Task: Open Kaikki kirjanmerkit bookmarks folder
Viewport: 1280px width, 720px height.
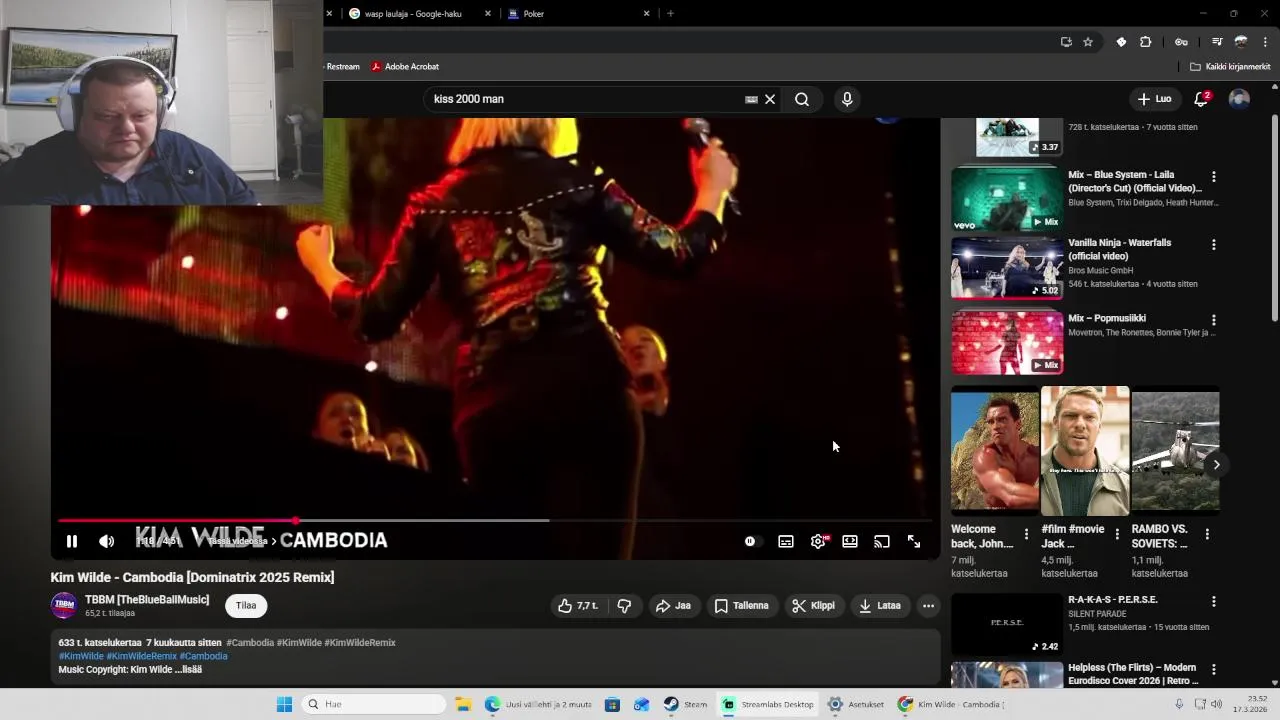Action: 1230,67
